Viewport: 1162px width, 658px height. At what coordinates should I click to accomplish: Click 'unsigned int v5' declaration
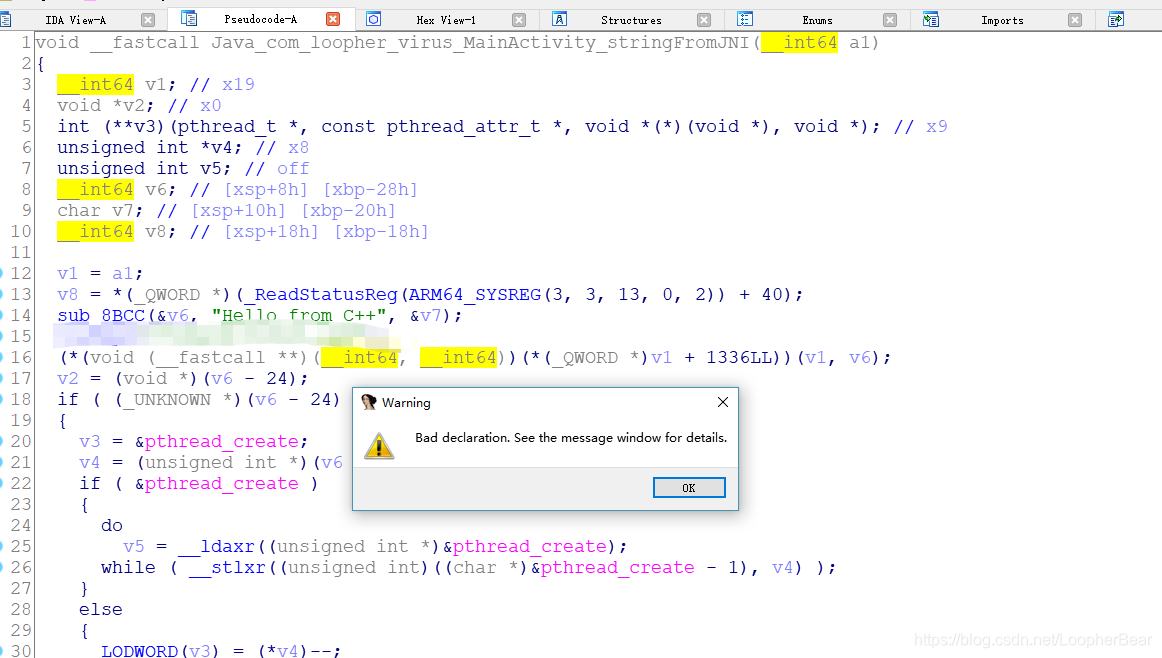coord(139,168)
